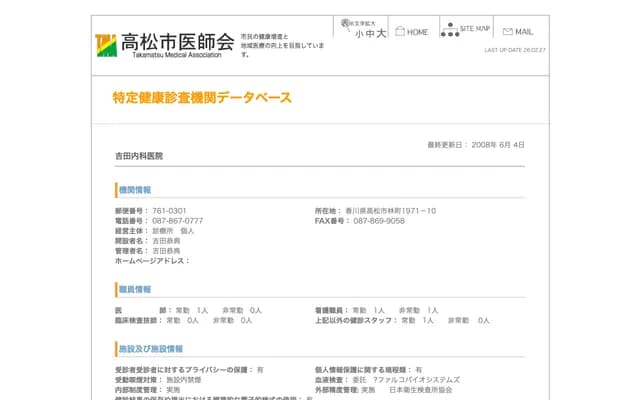Click the 高松市医師会 site title

tap(177, 41)
